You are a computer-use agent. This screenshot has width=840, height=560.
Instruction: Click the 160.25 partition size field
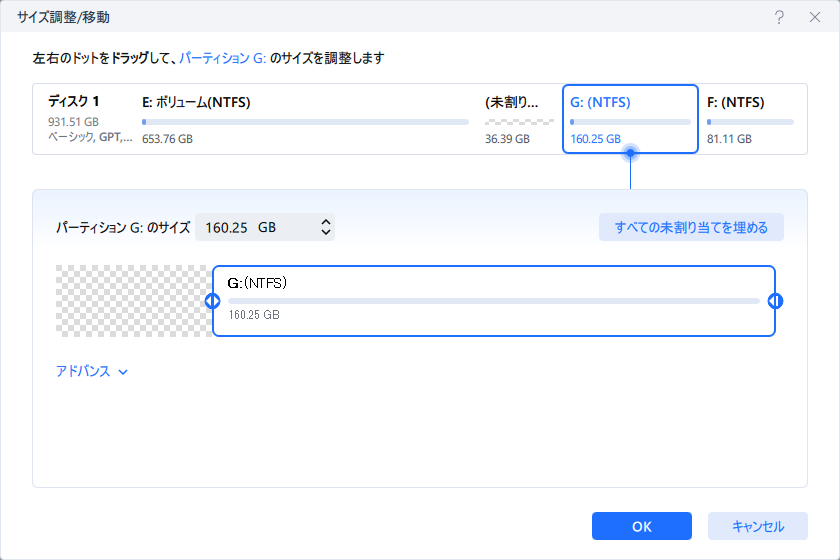[x=265, y=227]
